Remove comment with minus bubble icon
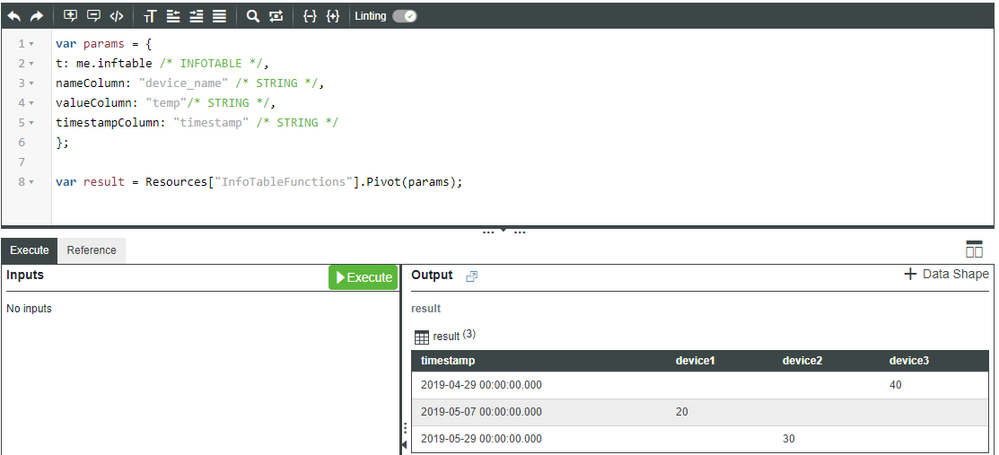The height and width of the screenshot is (455, 999). tap(94, 17)
